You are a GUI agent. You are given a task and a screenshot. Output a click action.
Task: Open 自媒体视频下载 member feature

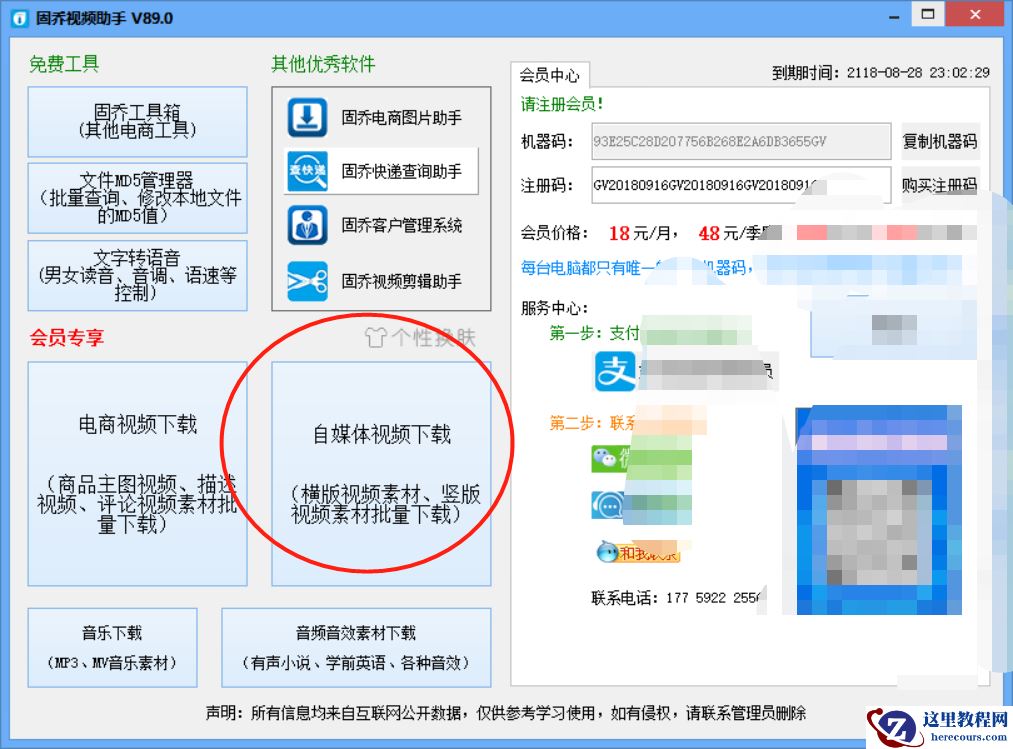point(381,474)
